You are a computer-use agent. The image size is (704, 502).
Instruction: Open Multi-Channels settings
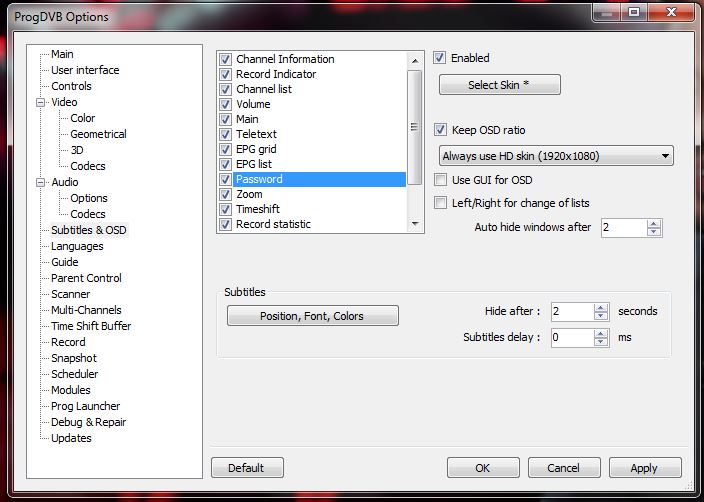(x=86, y=310)
